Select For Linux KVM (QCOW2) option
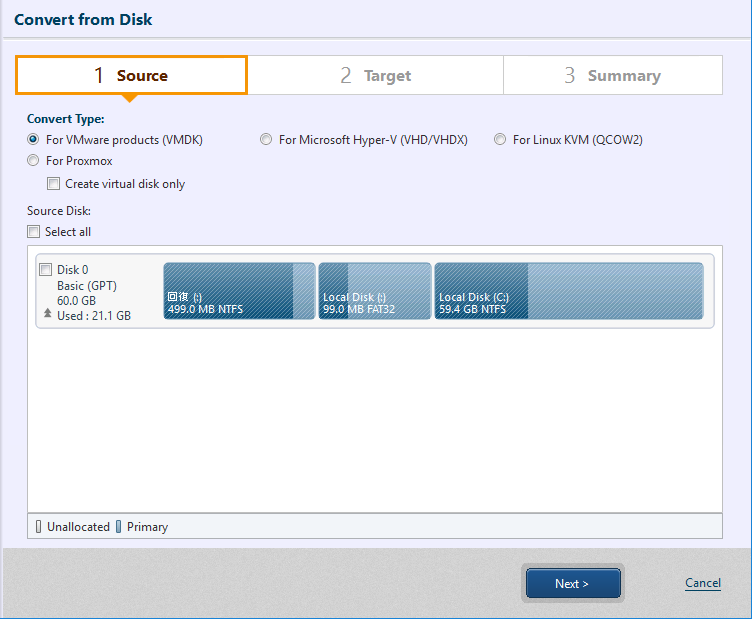Screen dimensions: 752x619 500,140
